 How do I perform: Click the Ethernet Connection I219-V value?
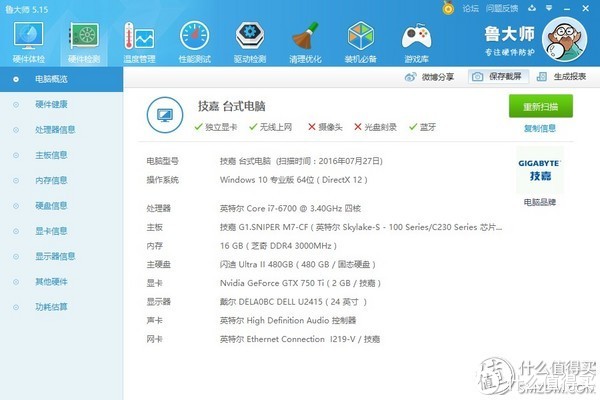click(300, 339)
